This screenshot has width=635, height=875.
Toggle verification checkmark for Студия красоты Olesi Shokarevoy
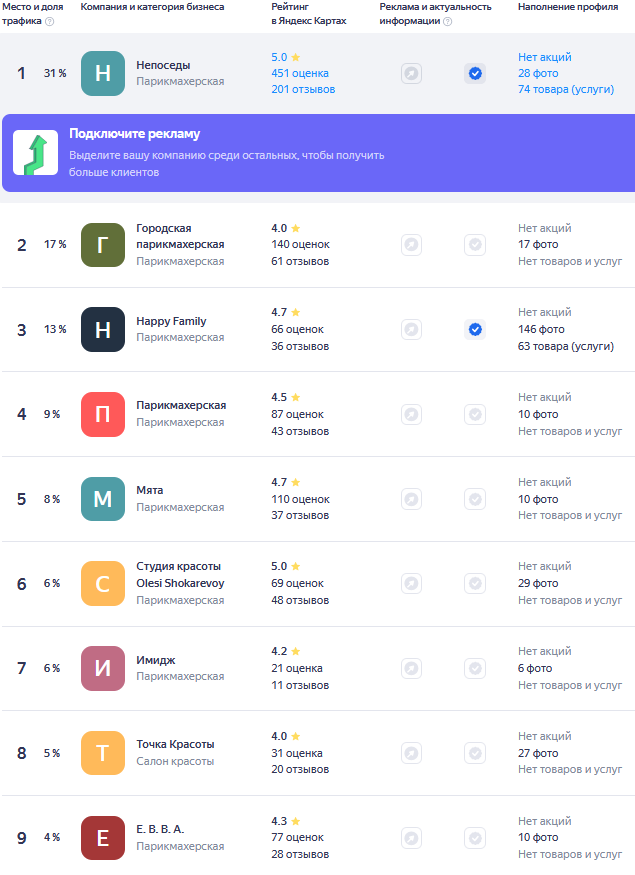pos(475,583)
